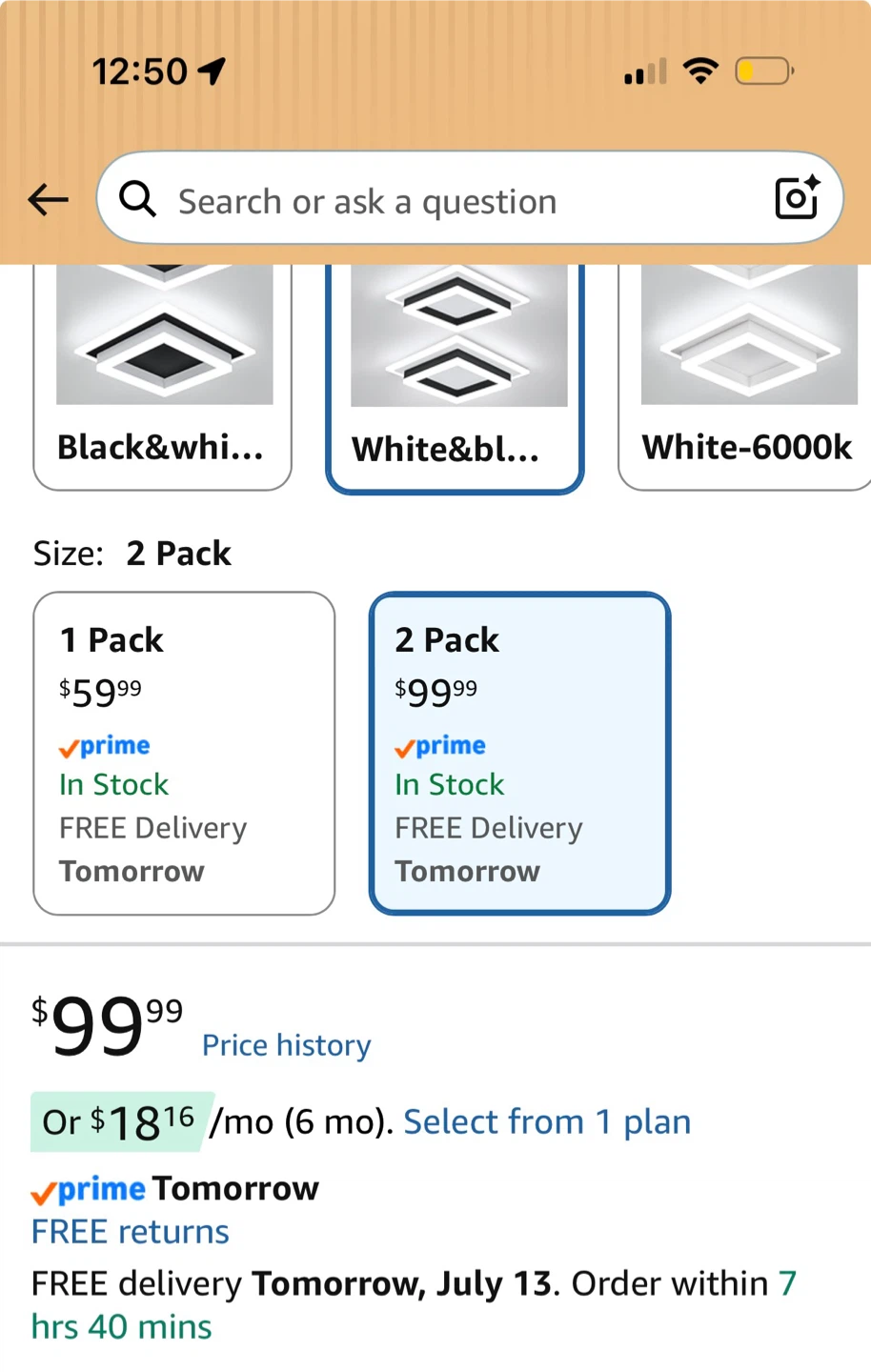This screenshot has width=871, height=1372.
Task: Choose the White-6000k color variant
Action: [x=745, y=377]
